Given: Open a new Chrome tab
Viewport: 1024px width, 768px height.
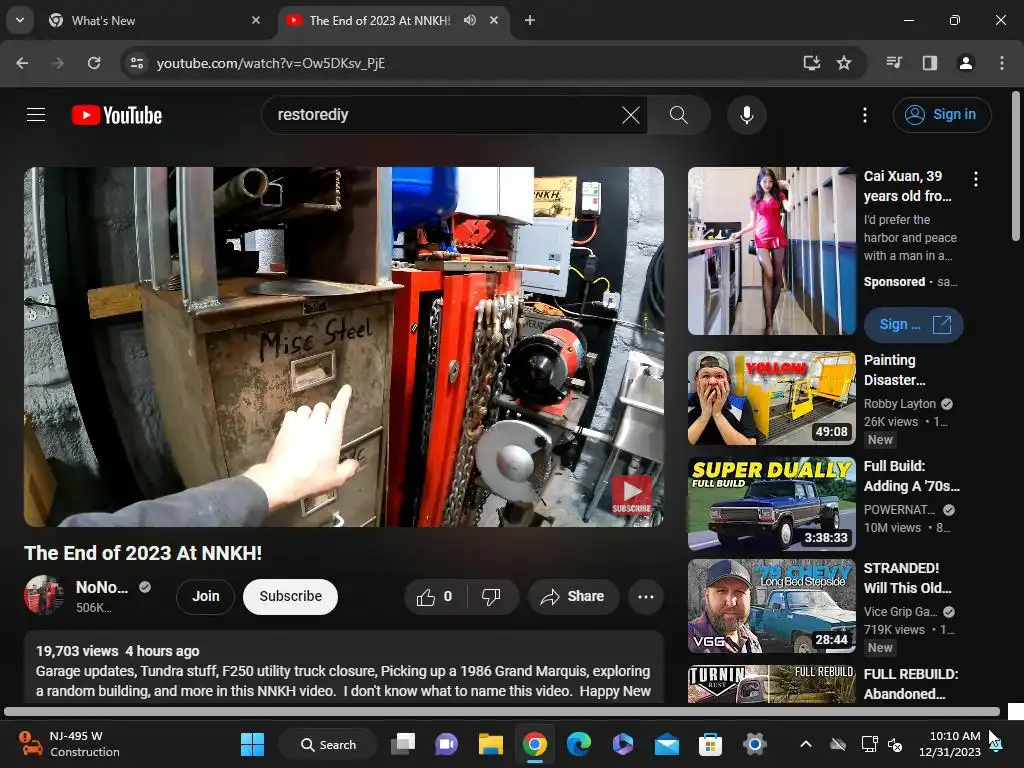Looking at the screenshot, I should click(x=530, y=20).
